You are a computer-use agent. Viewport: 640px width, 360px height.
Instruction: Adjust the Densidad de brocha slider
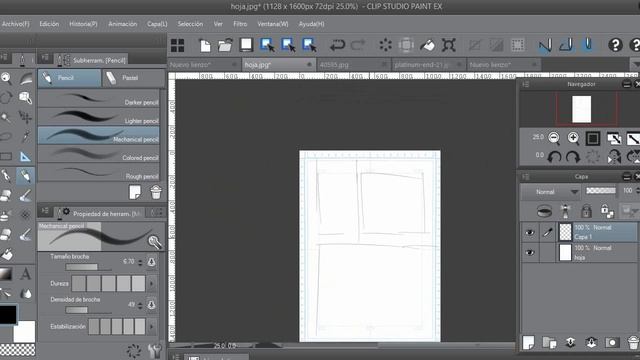pos(89,310)
